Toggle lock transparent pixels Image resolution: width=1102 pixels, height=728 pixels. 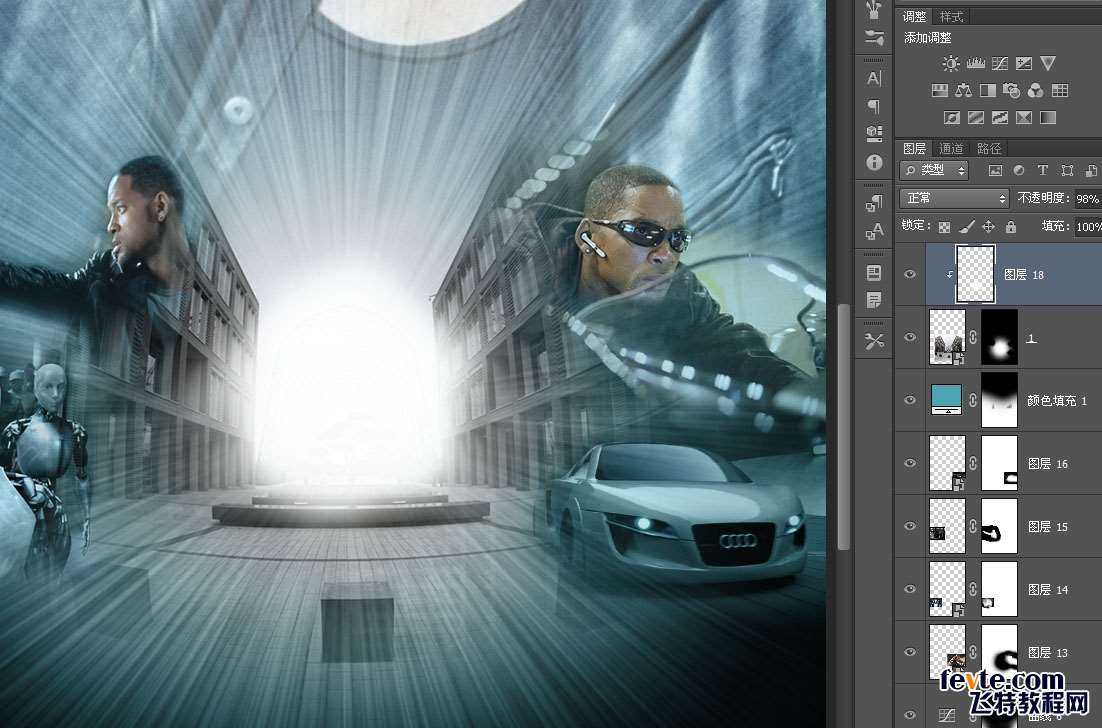pyautogui.click(x=945, y=227)
